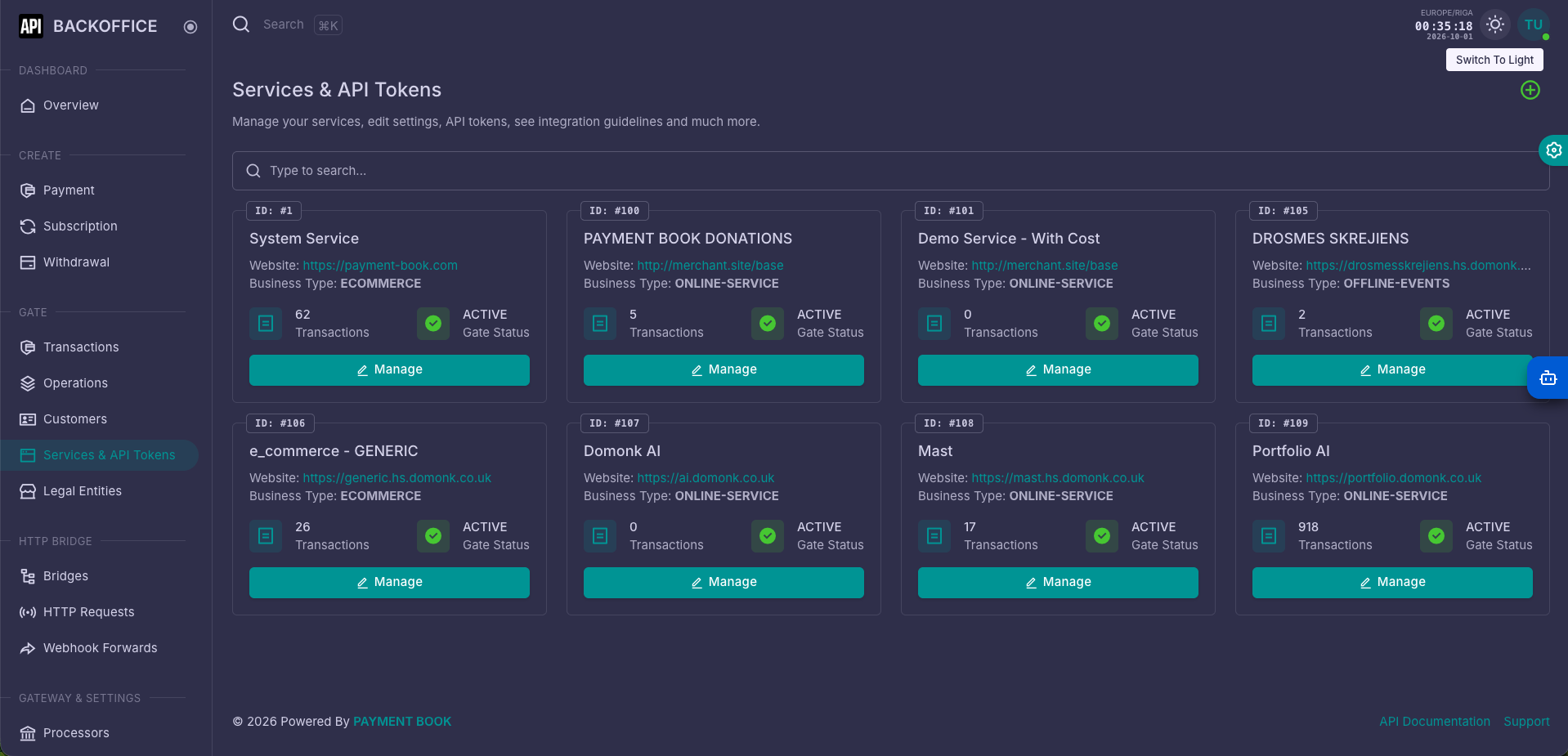Click the ID: #109 badge
This screenshot has width=1568, height=756.
pyautogui.click(x=1284, y=423)
